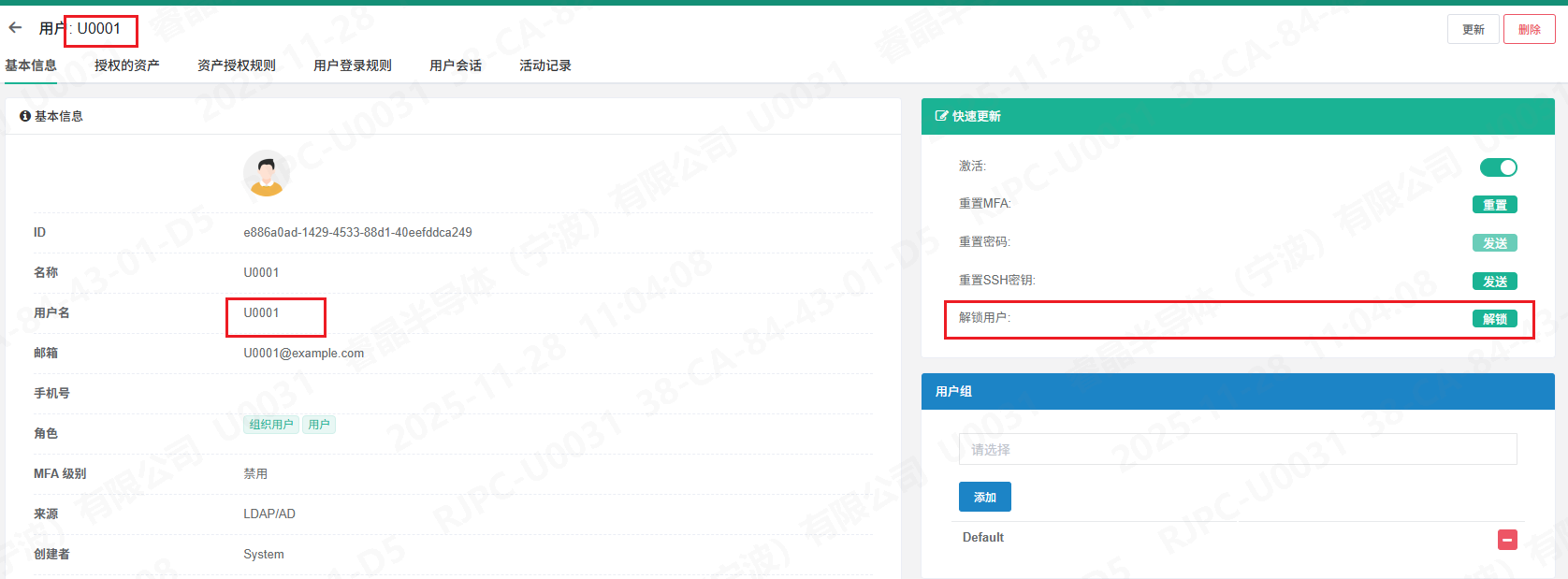1568x579 pixels.
Task: Click the back arrow icon
Action: click(15, 28)
